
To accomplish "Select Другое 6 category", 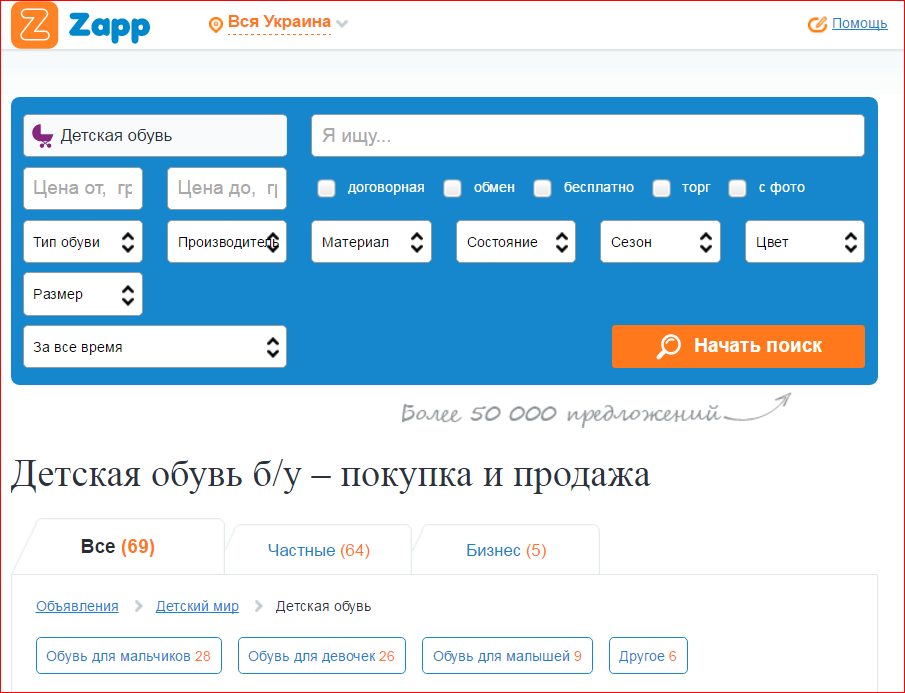I will click(x=648, y=655).
